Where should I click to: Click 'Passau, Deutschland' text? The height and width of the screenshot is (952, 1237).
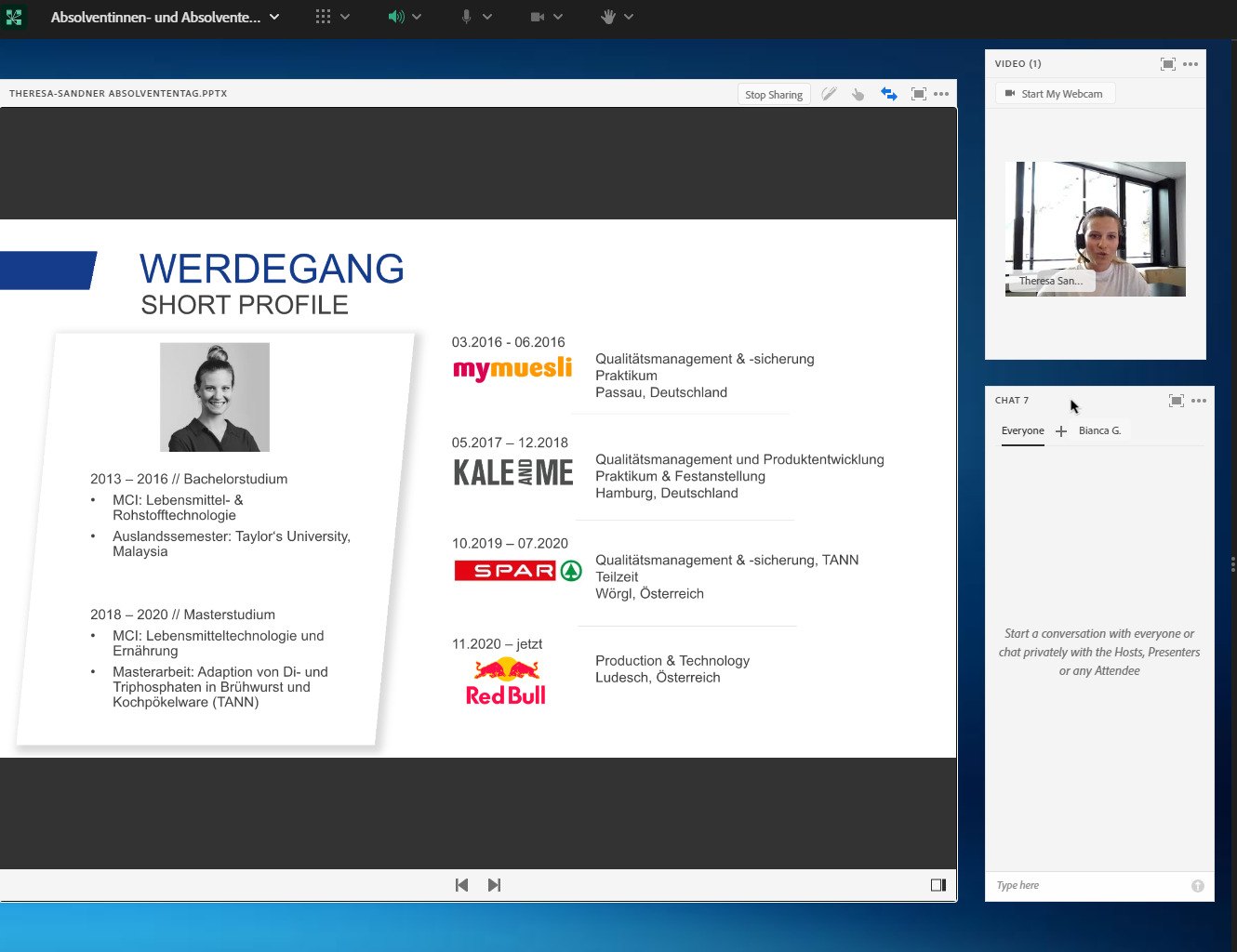tap(661, 392)
